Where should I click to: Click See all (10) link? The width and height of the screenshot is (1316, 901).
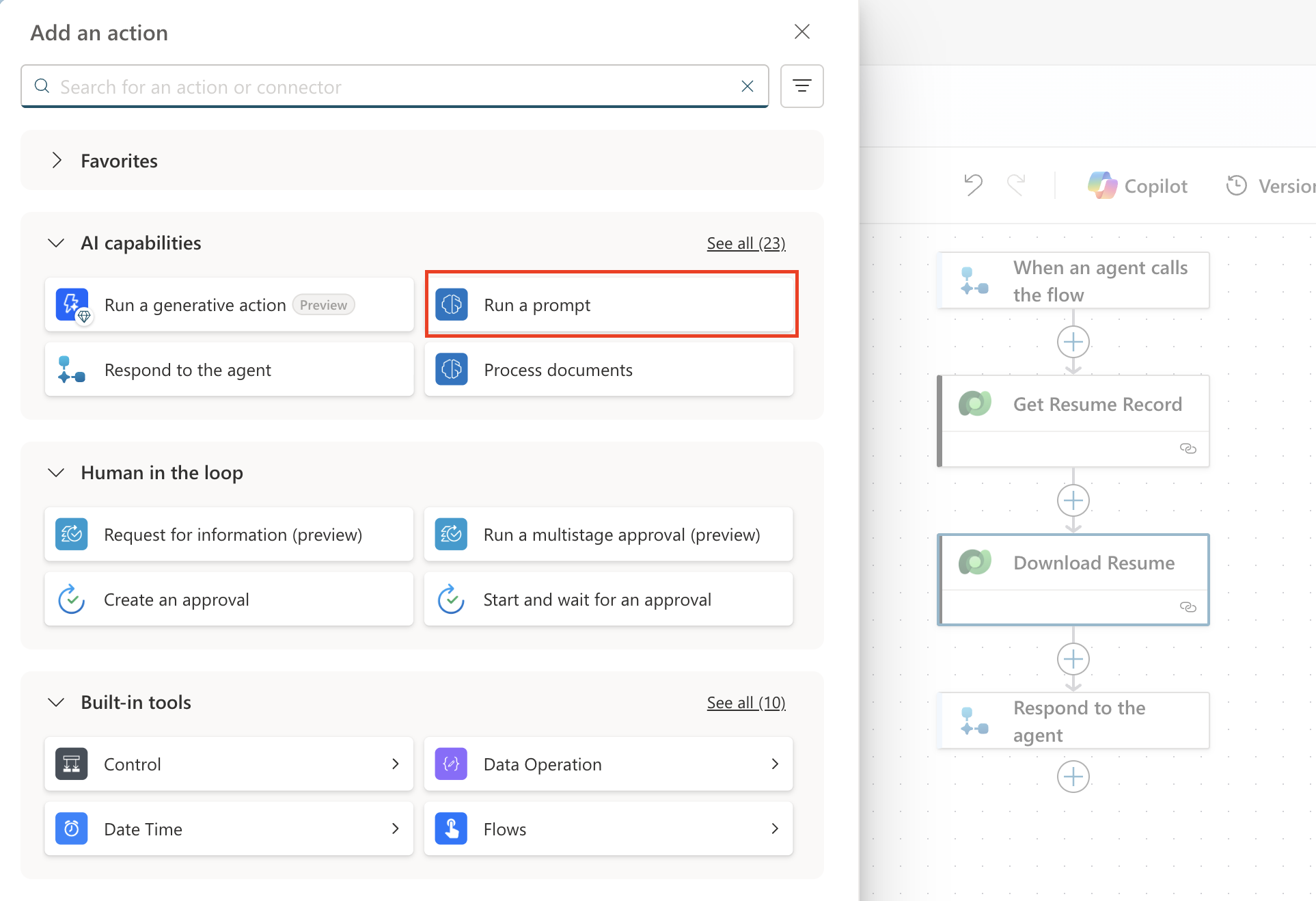coord(745,703)
